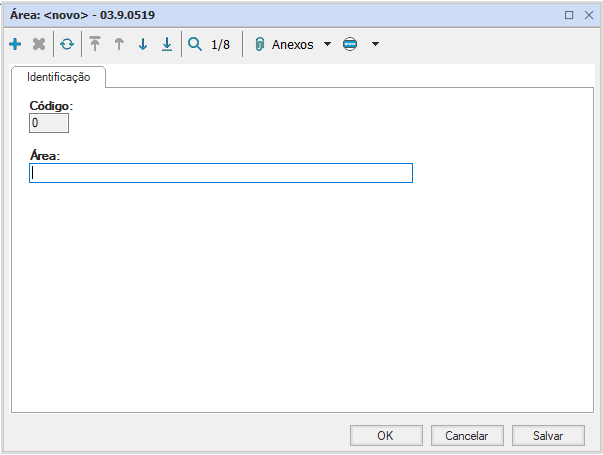
Task: Refresh the record with the circular arrows icon
Action: point(67,45)
